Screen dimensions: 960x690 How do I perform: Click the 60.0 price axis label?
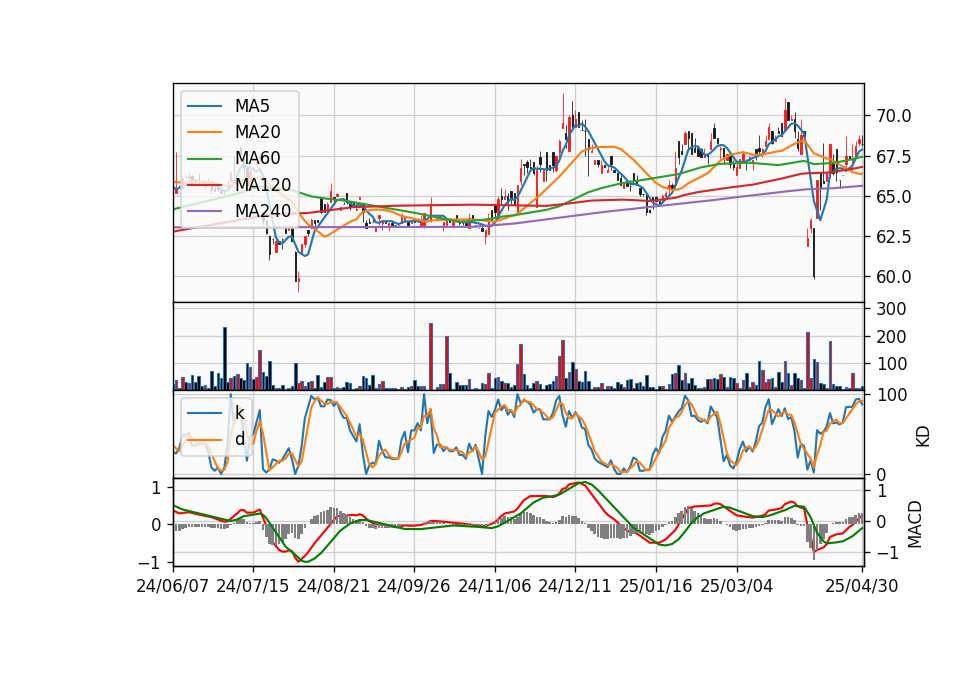pos(894,277)
